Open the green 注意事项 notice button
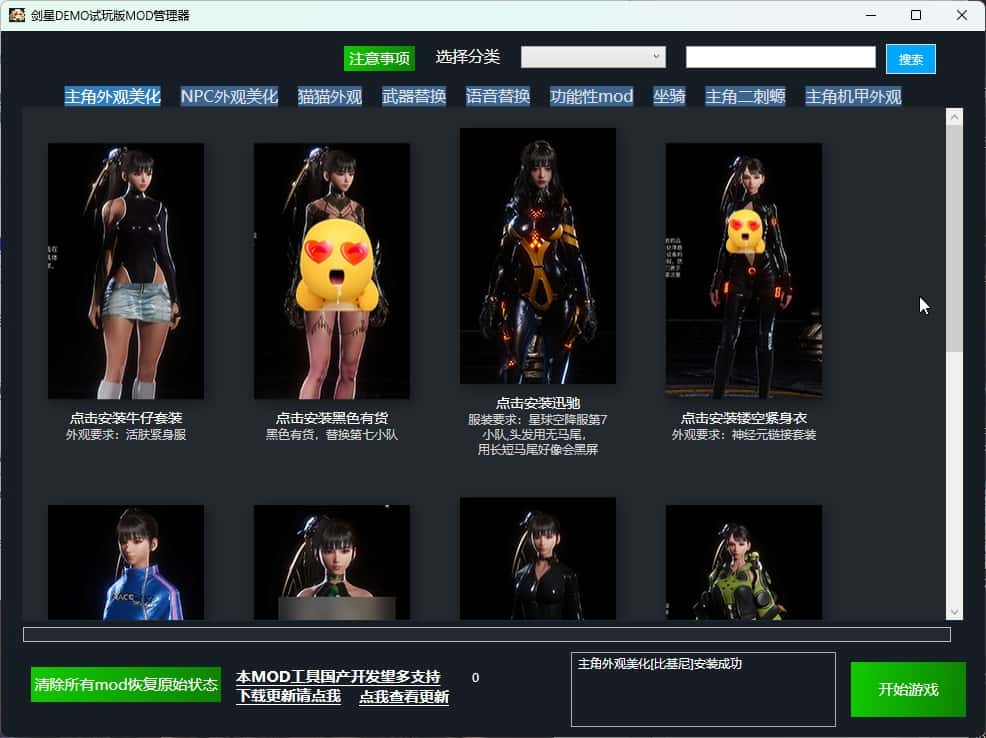 click(x=379, y=58)
